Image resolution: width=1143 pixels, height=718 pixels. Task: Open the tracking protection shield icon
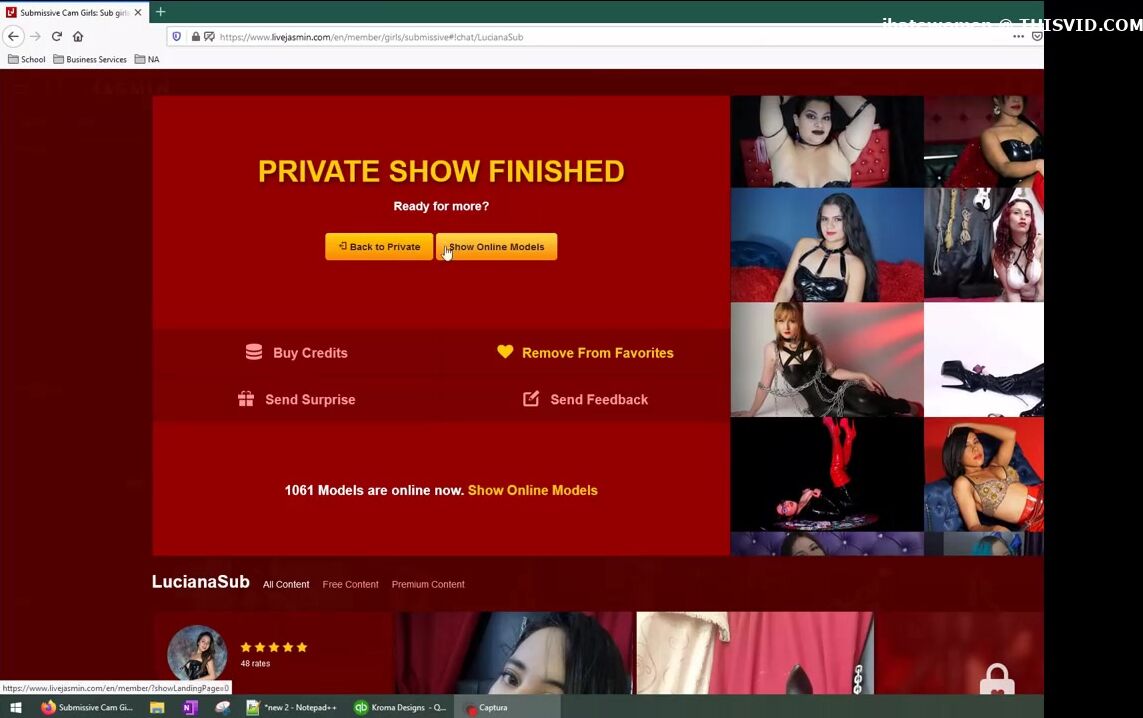coord(177,37)
